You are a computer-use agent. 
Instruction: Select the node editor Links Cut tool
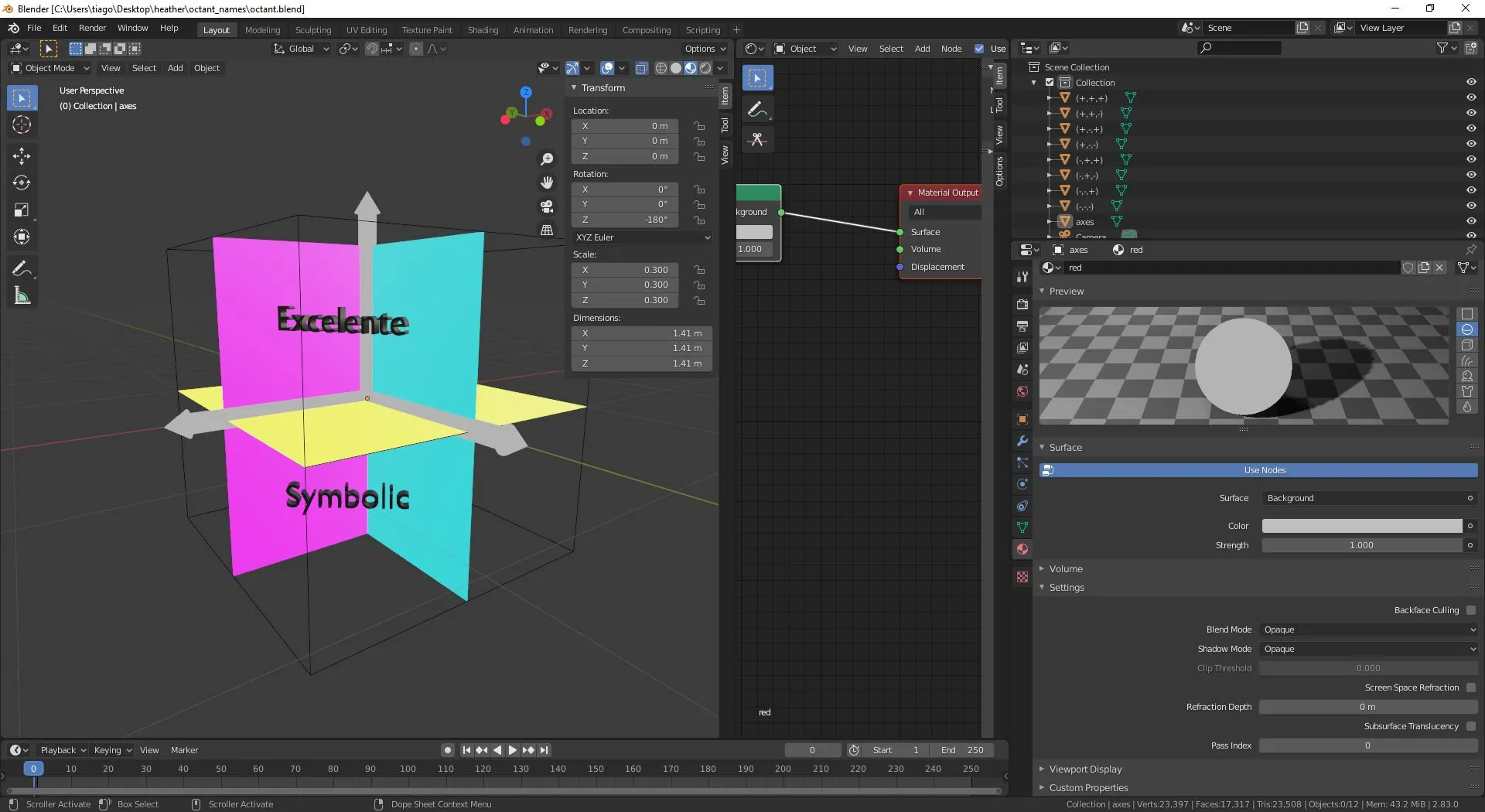[x=757, y=140]
